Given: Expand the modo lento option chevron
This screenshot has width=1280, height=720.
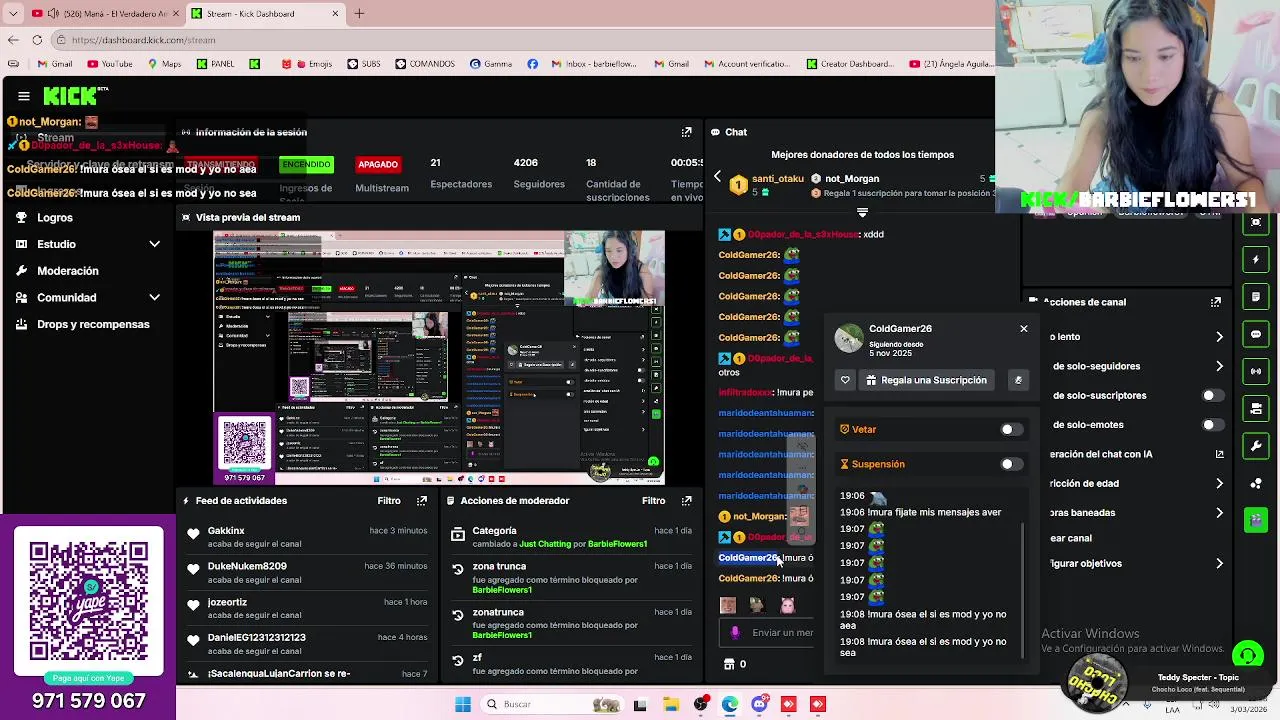Looking at the screenshot, I should tap(1219, 337).
